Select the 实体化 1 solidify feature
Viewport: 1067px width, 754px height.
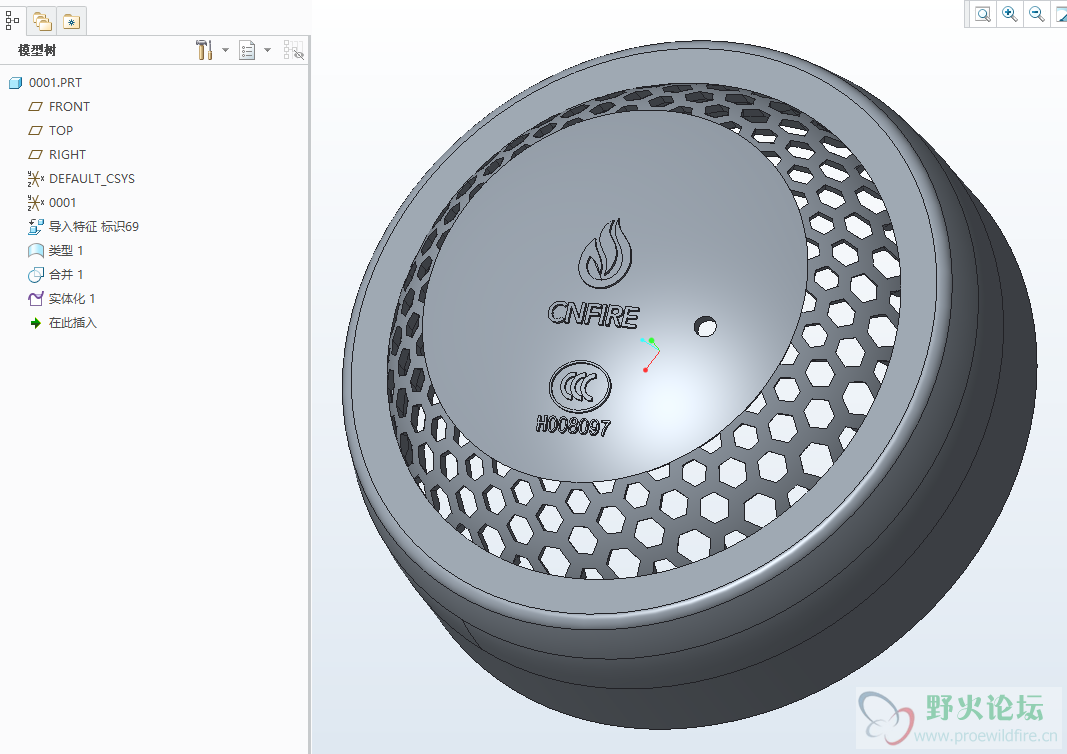pyautogui.click(x=71, y=299)
